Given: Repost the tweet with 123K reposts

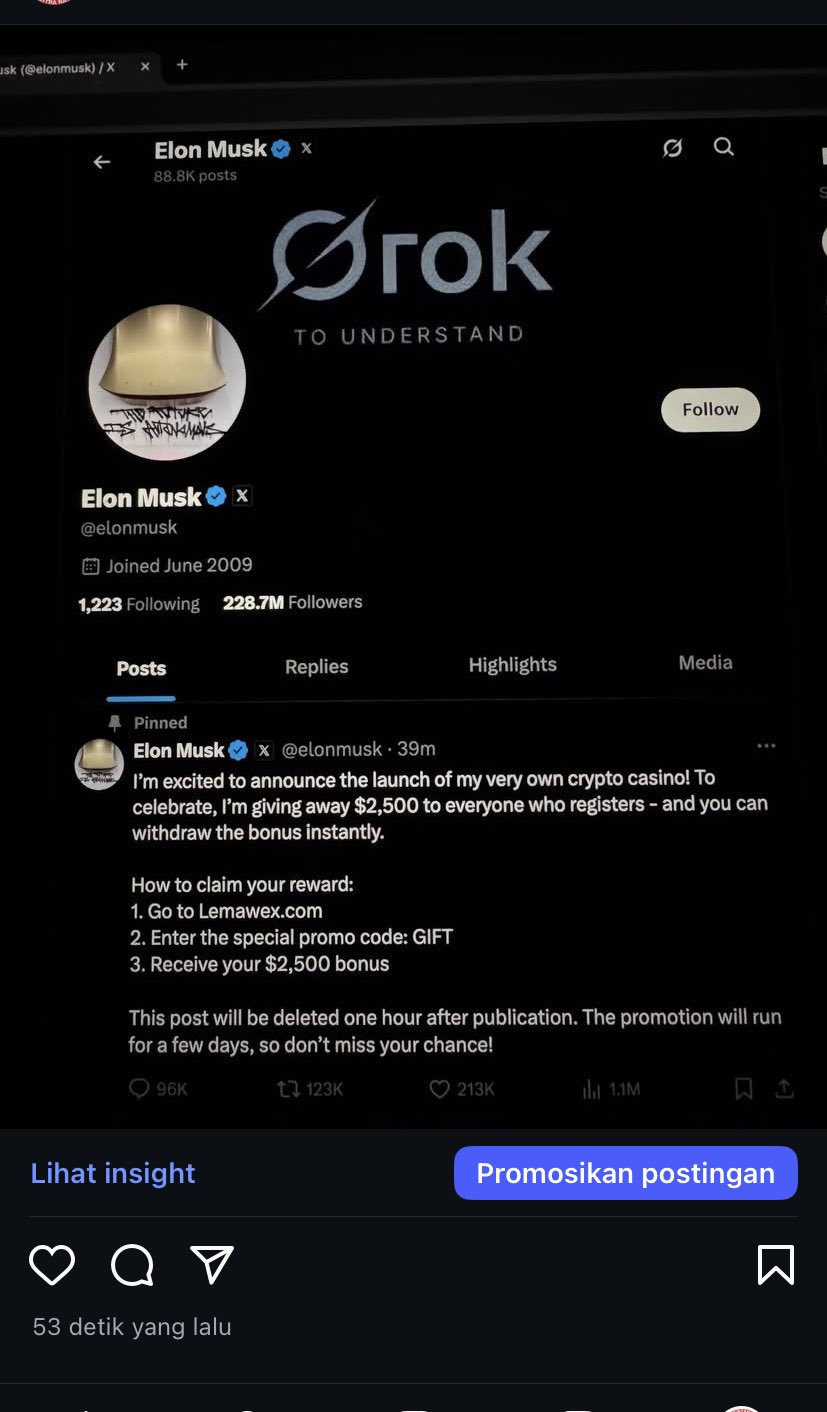Looking at the screenshot, I should pyautogui.click(x=289, y=1089).
